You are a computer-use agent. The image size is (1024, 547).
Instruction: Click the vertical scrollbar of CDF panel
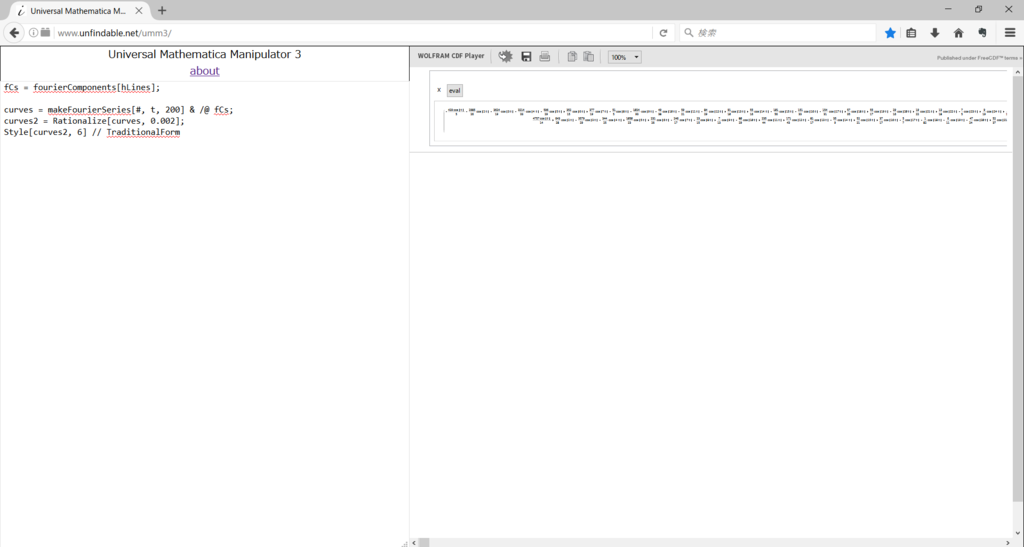coord(1018,287)
